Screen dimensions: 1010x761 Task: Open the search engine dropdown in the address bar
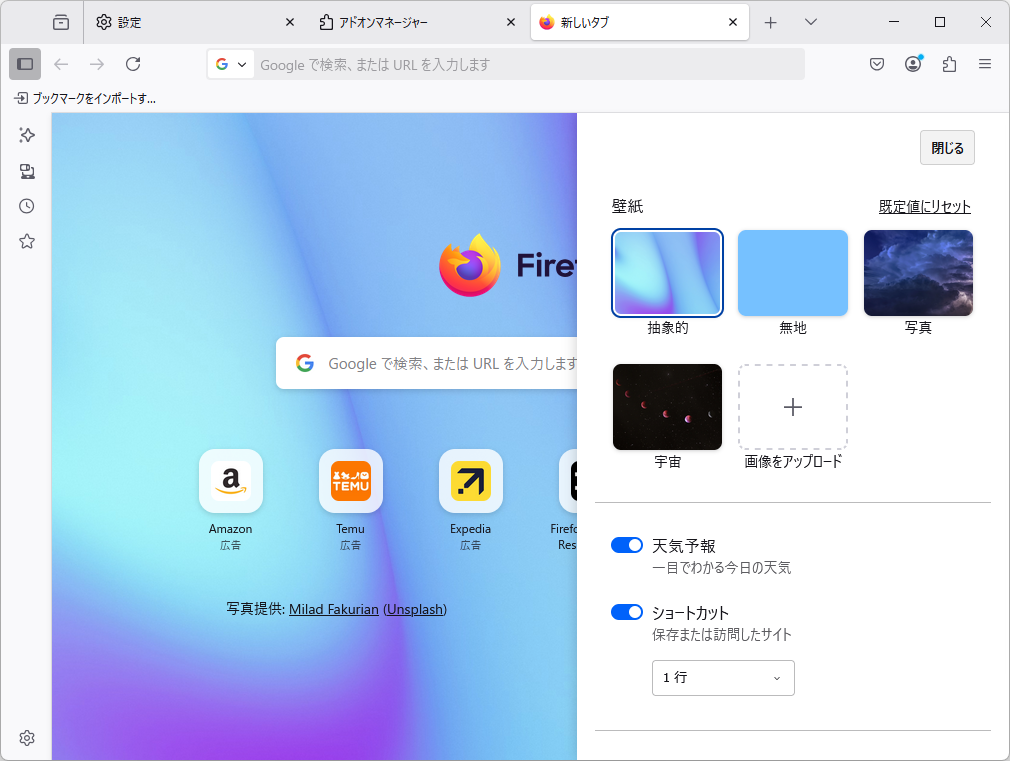(x=230, y=63)
